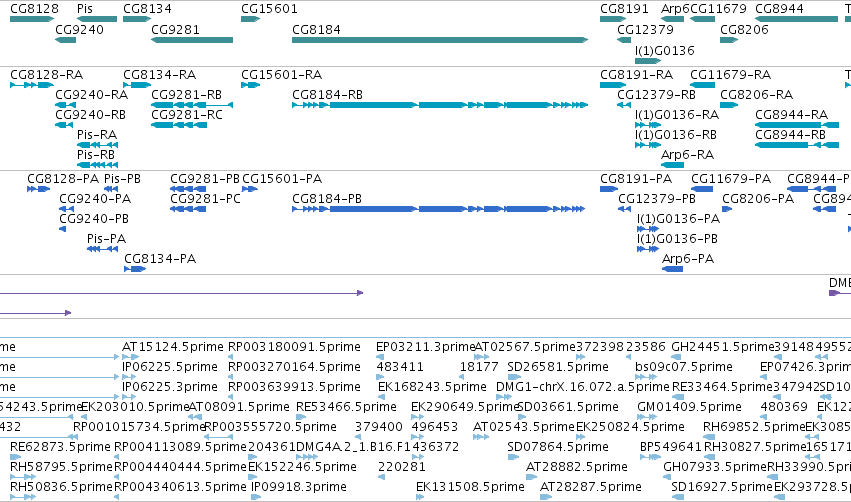Select the CG15601 gene label
851x502 pixels.
click(269, 9)
